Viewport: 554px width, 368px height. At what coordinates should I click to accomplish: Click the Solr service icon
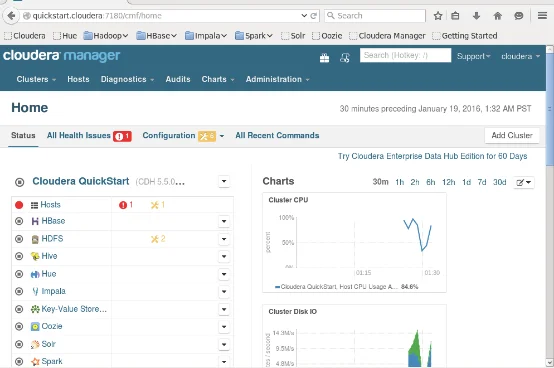[x=35, y=344]
